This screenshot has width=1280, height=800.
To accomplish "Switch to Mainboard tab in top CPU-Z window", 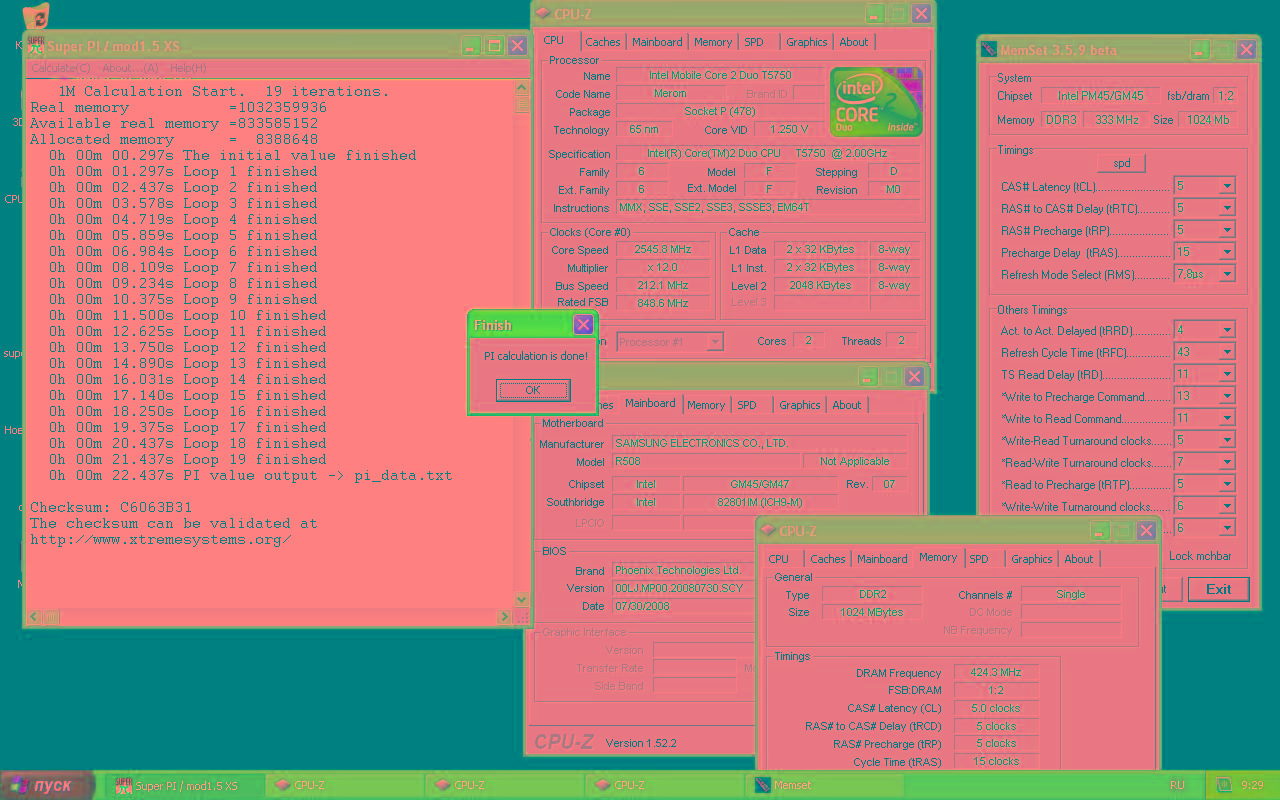I will [657, 42].
